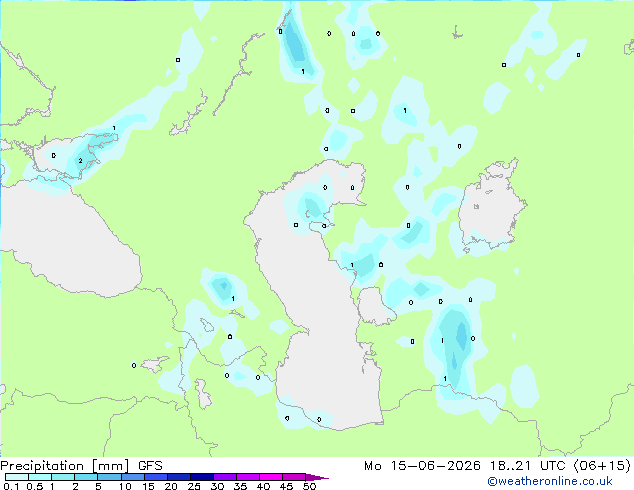Select the 2–5 mm legend swatch
The width and height of the screenshot is (634, 490).
[86, 477]
